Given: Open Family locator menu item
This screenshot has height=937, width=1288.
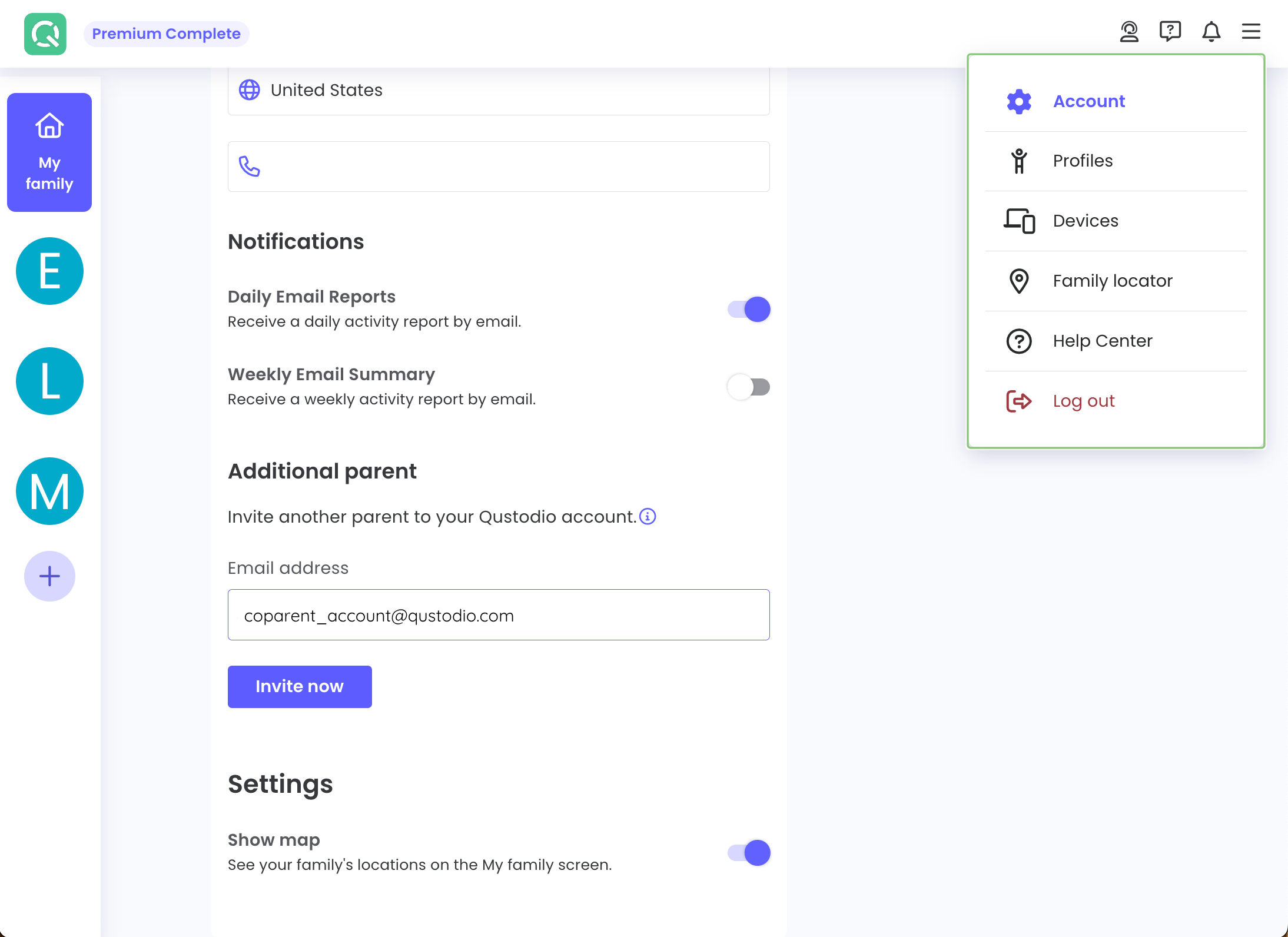Looking at the screenshot, I should [x=1112, y=281].
